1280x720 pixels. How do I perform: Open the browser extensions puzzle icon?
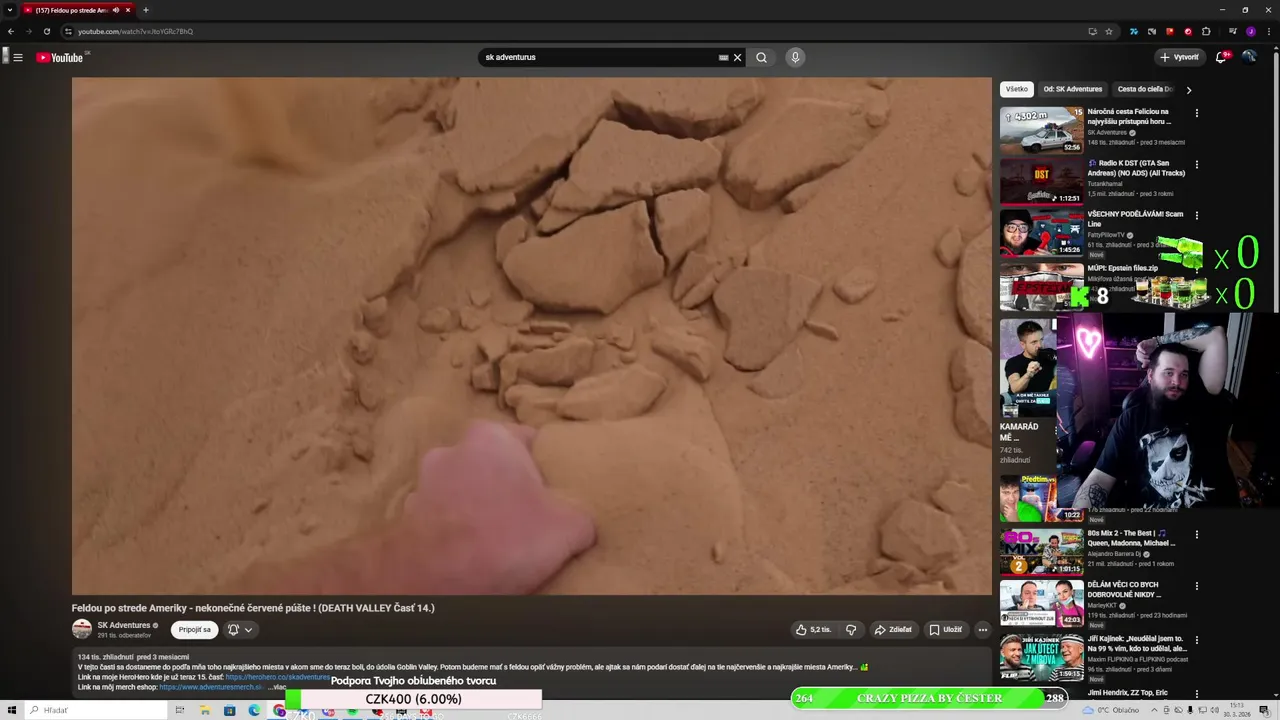pyautogui.click(x=1206, y=31)
